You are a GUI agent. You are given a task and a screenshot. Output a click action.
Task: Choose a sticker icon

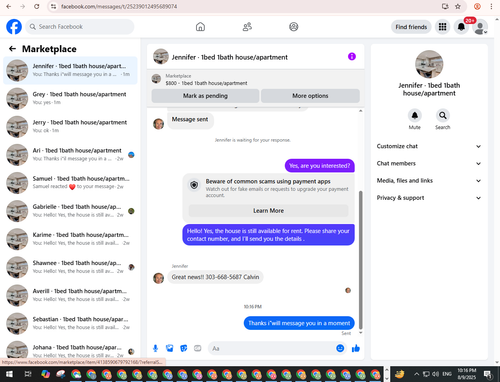(184, 348)
